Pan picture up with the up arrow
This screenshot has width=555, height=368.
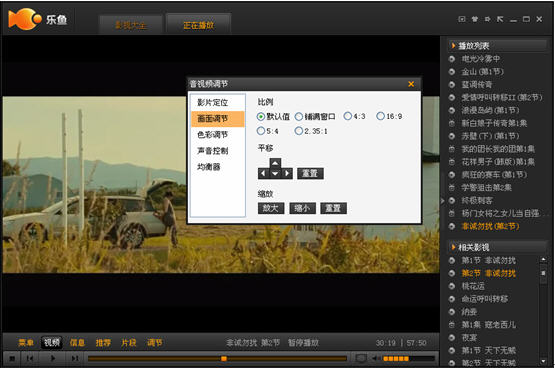point(275,163)
